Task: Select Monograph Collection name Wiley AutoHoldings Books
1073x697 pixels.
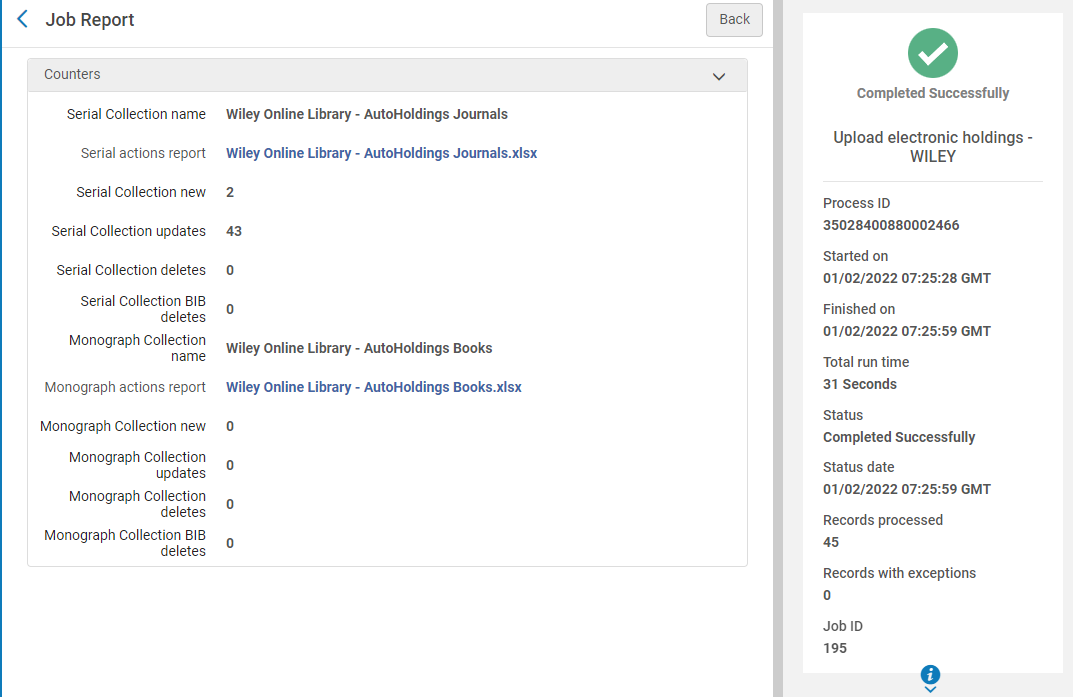Action: (359, 348)
